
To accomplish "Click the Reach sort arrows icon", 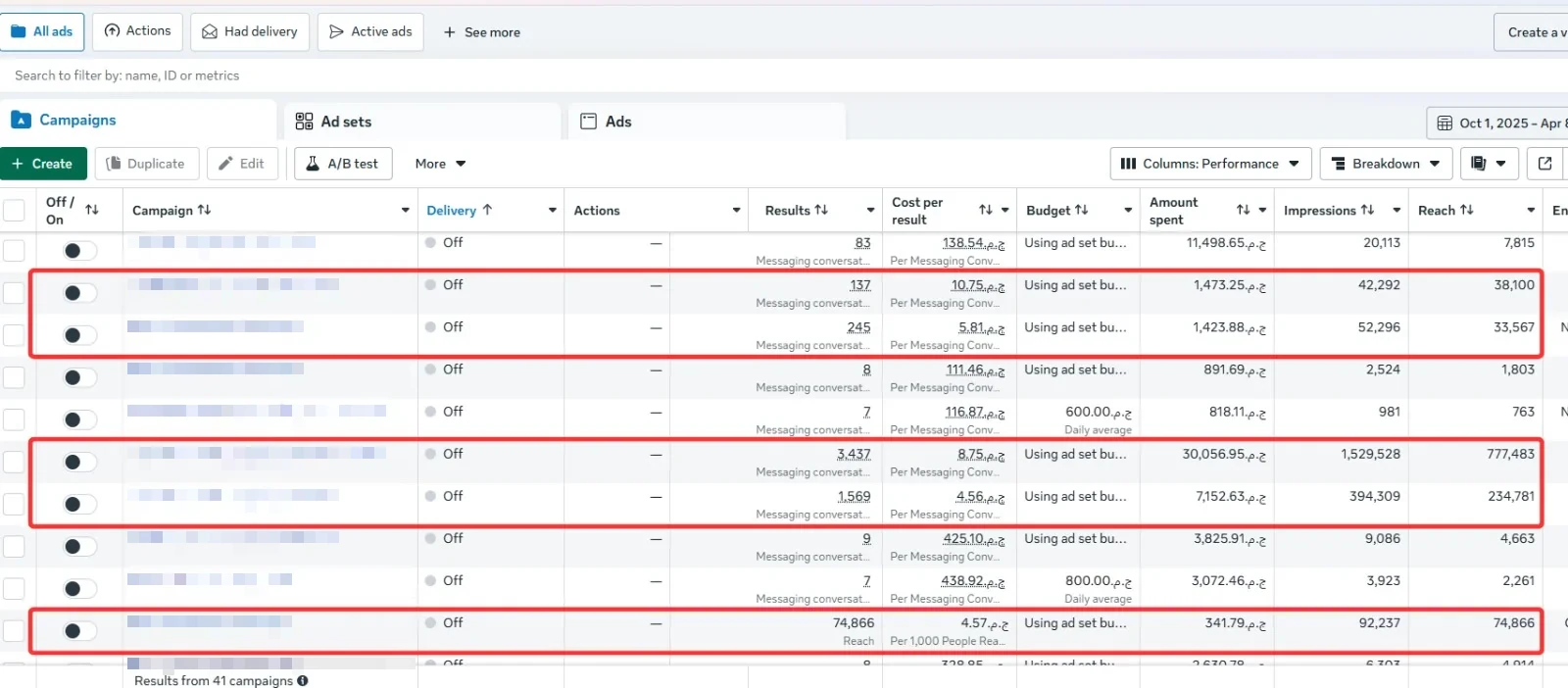I will click(x=1466, y=210).
